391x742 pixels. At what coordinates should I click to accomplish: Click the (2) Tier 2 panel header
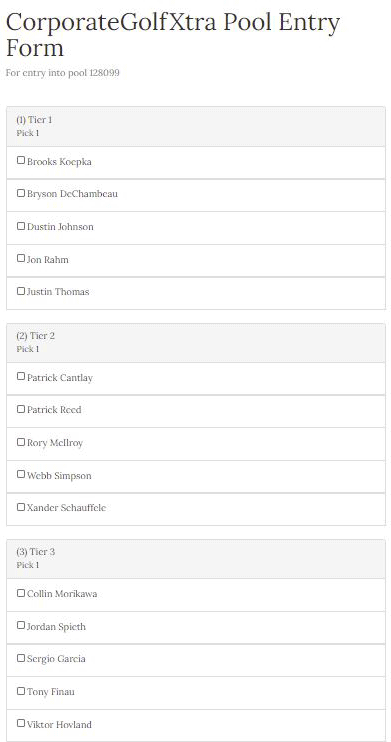coord(196,343)
